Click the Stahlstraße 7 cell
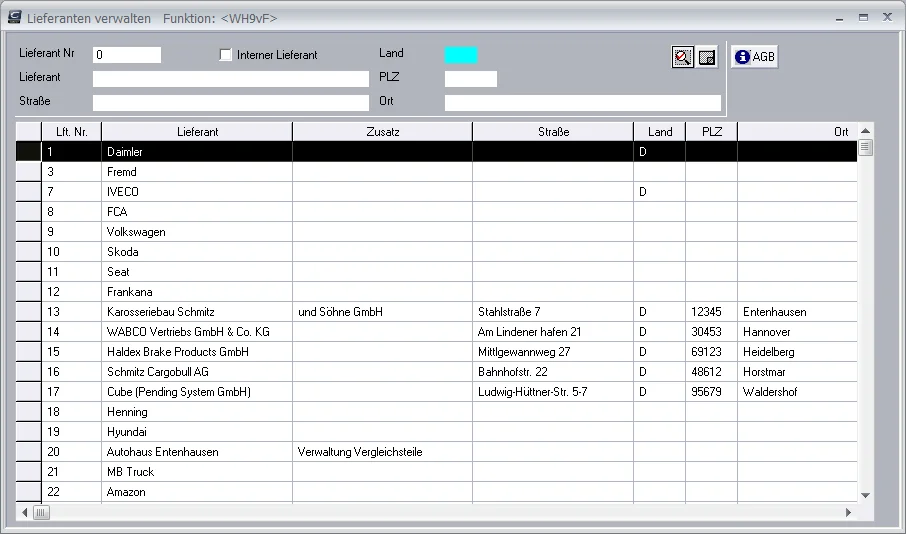The width and height of the screenshot is (906, 534). [x=553, y=312]
